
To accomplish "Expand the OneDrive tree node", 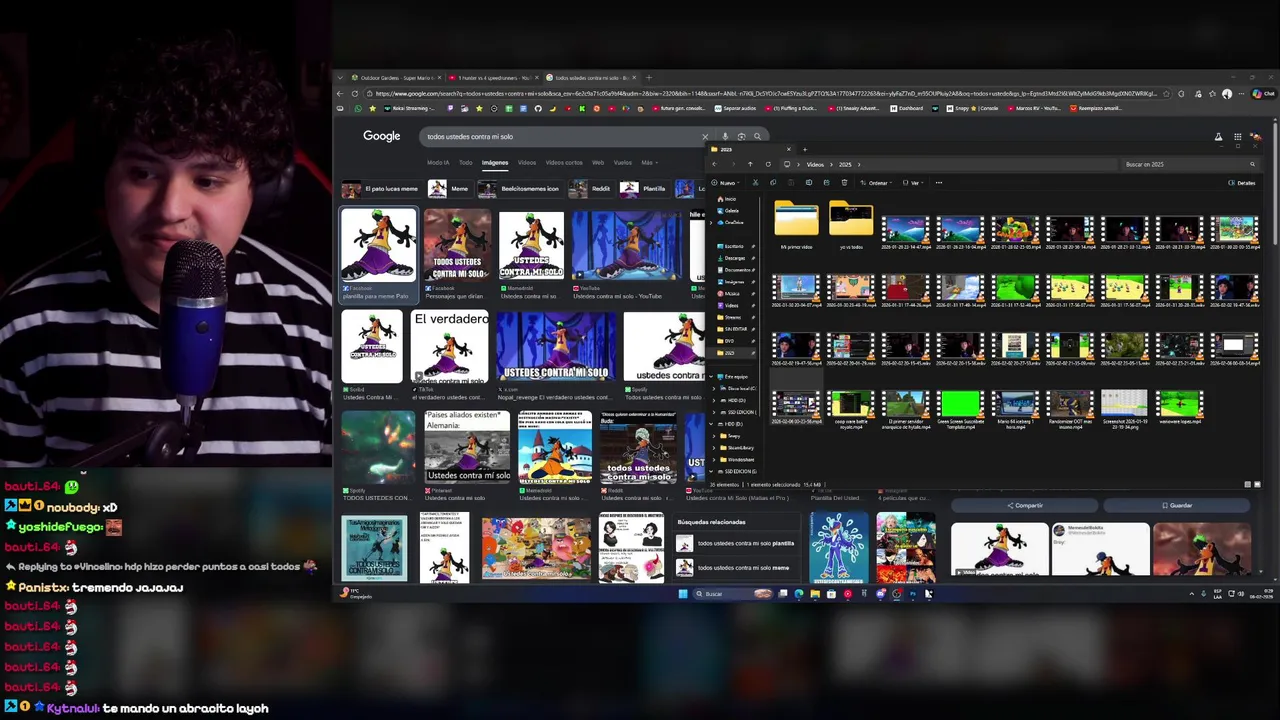I will [711, 222].
